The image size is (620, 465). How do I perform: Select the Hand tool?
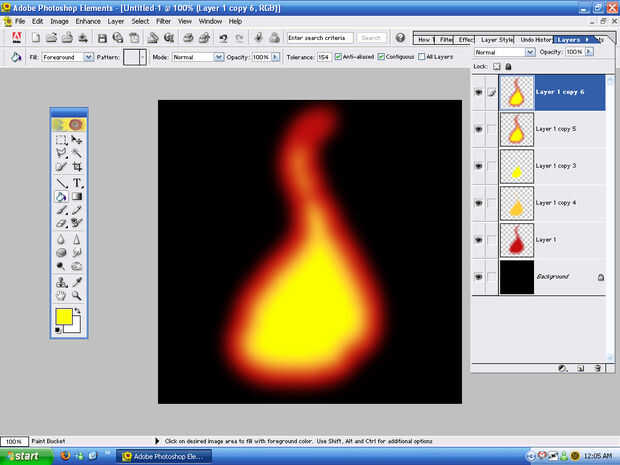pyautogui.click(x=62, y=296)
